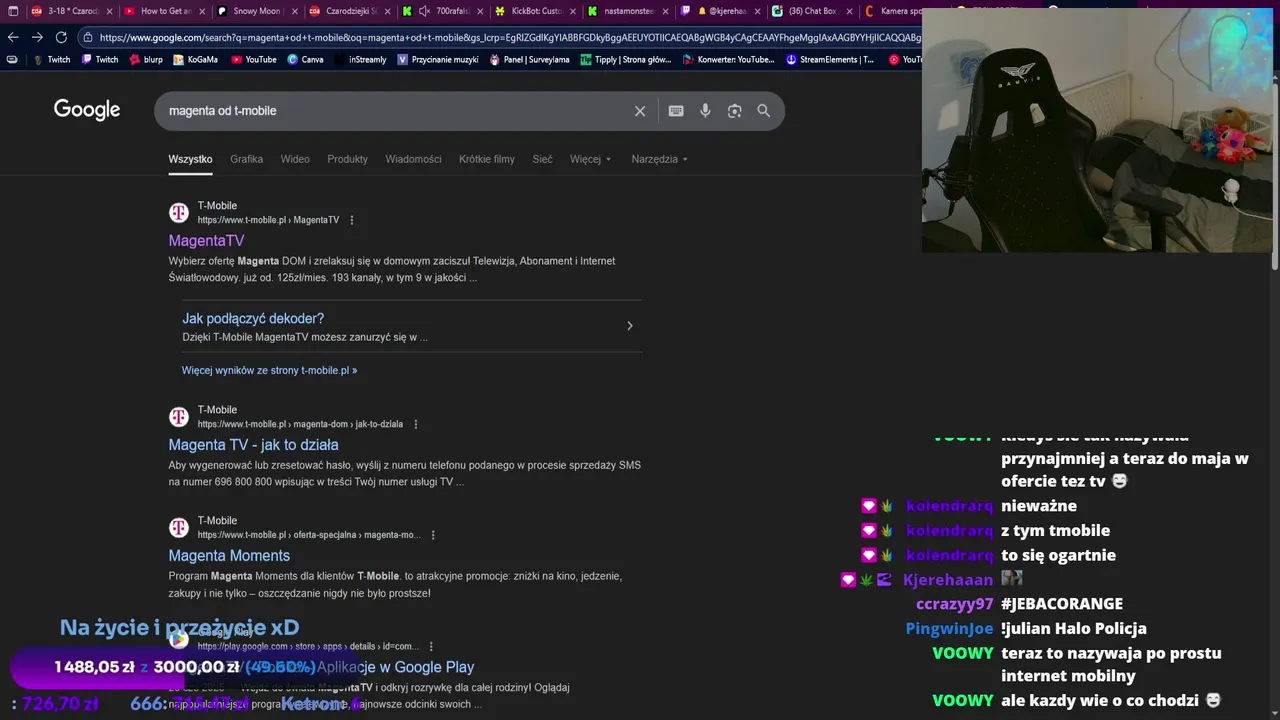This screenshot has height=720, width=1280.
Task: Open options menu for MagentaTV result
Action: [x=351, y=220]
